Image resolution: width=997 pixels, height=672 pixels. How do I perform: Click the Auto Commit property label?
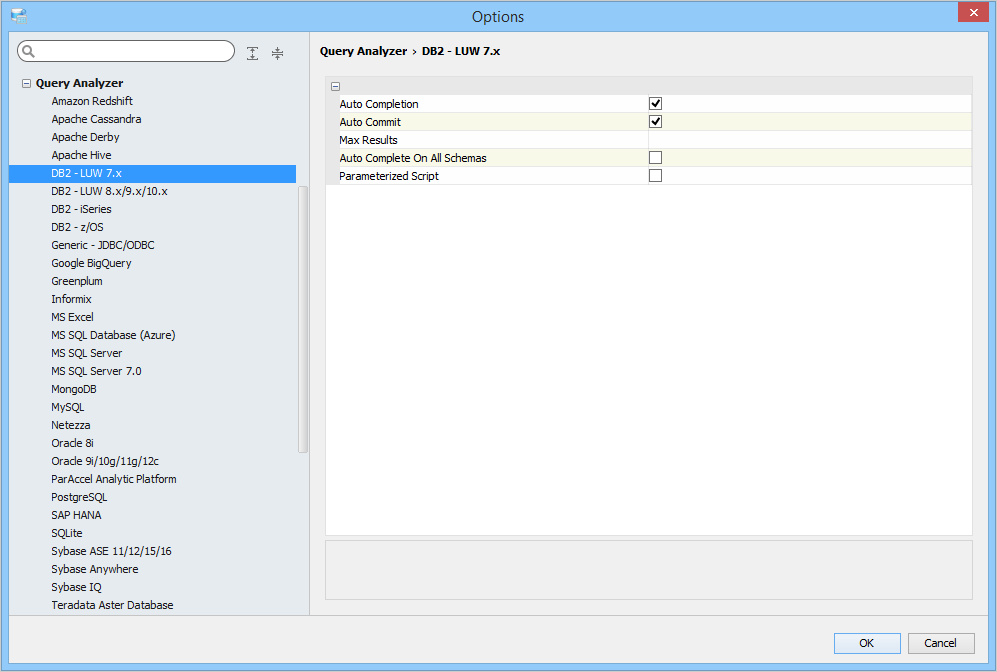(370, 122)
